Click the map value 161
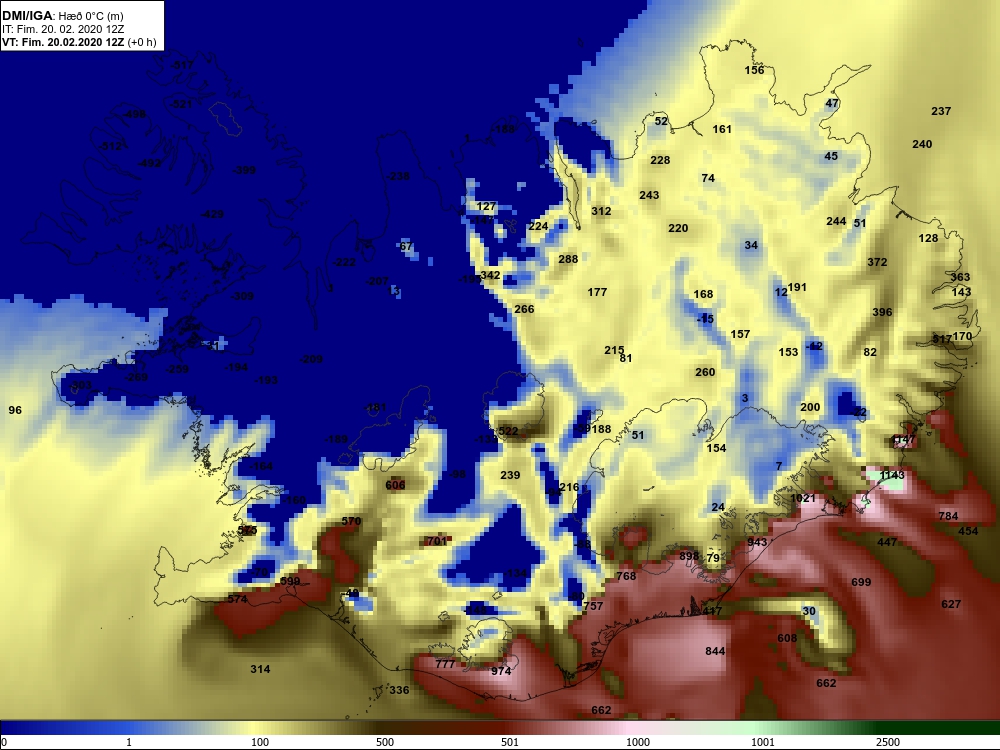The height and width of the screenshot is (750, 1000). pos(722,129)
